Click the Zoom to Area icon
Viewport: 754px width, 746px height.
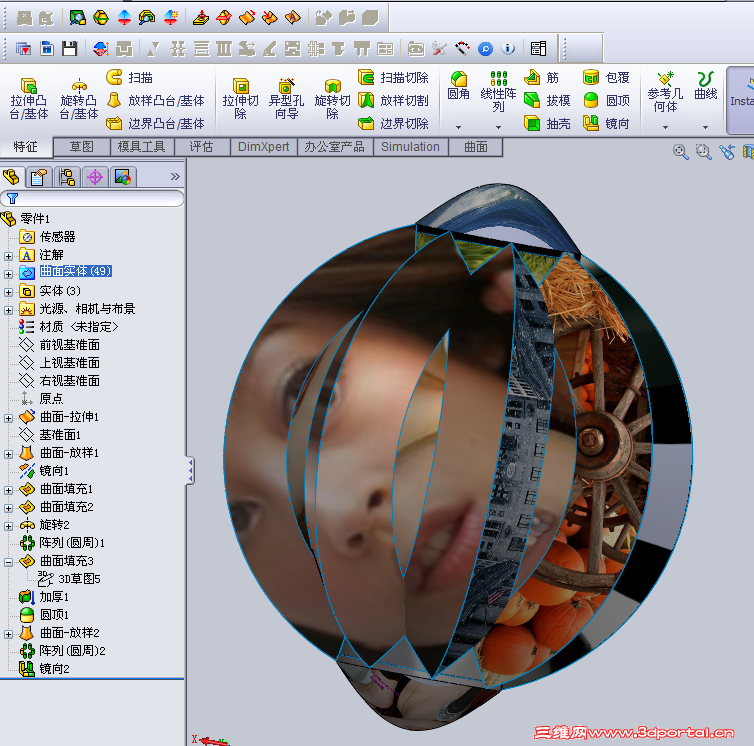704,152
